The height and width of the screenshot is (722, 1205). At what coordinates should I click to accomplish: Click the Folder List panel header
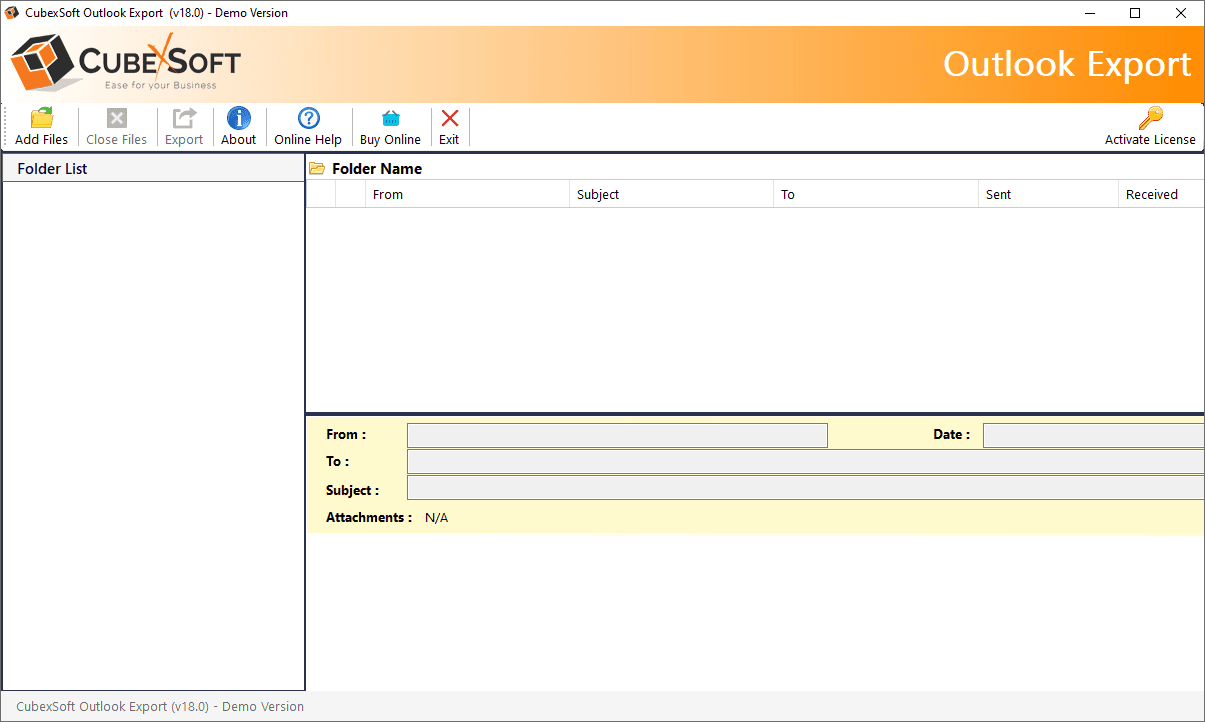[x=153, y=168]
